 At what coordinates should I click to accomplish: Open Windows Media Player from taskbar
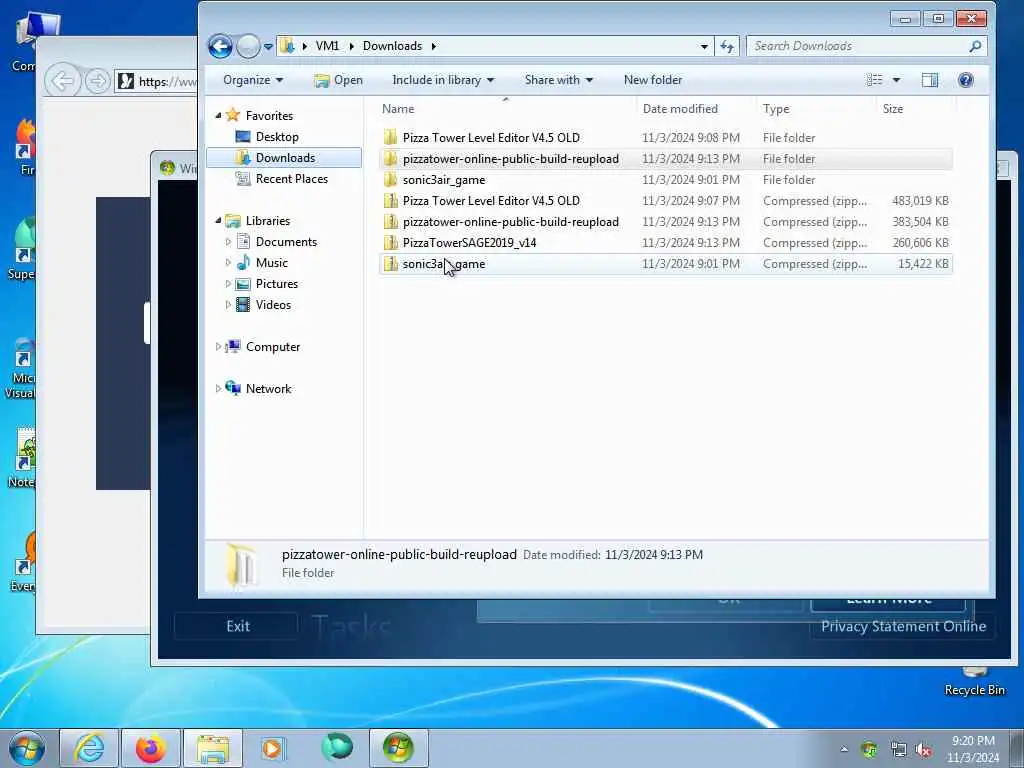[272, 748]
